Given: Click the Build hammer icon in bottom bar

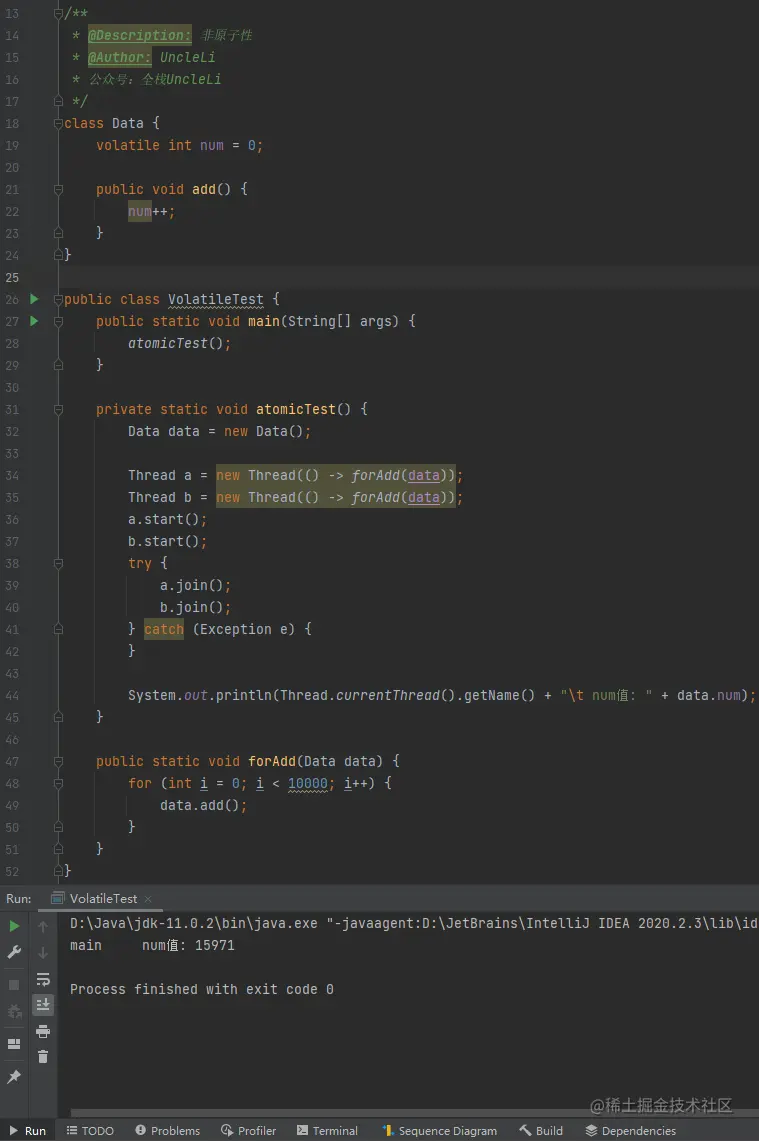Looking at the screenshot, I should pyautogui.click(x=525, y=1130).
